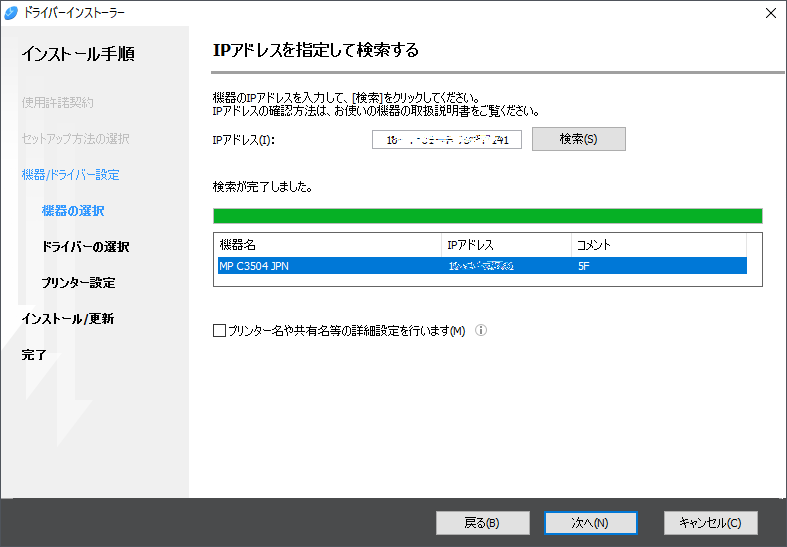Select the ドライバーの選択 step in sidebar

coord(85,247)
